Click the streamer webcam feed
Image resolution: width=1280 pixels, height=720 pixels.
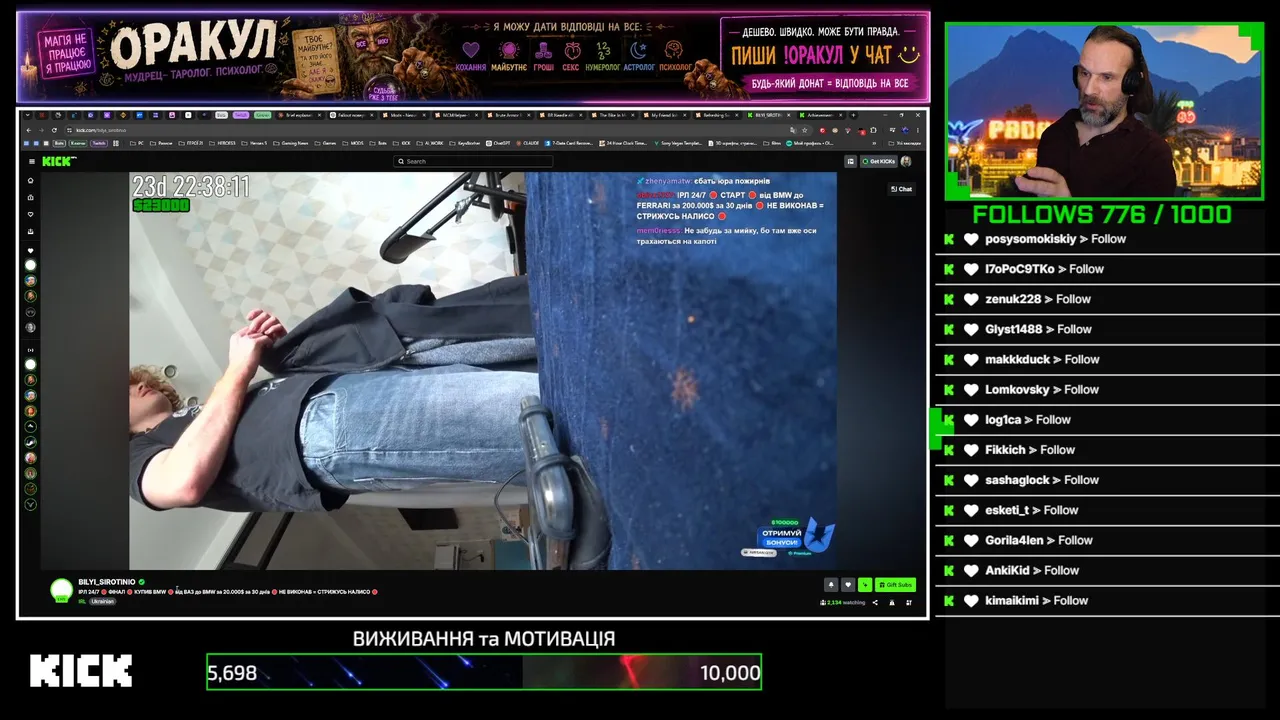(x=1104, y=111)
